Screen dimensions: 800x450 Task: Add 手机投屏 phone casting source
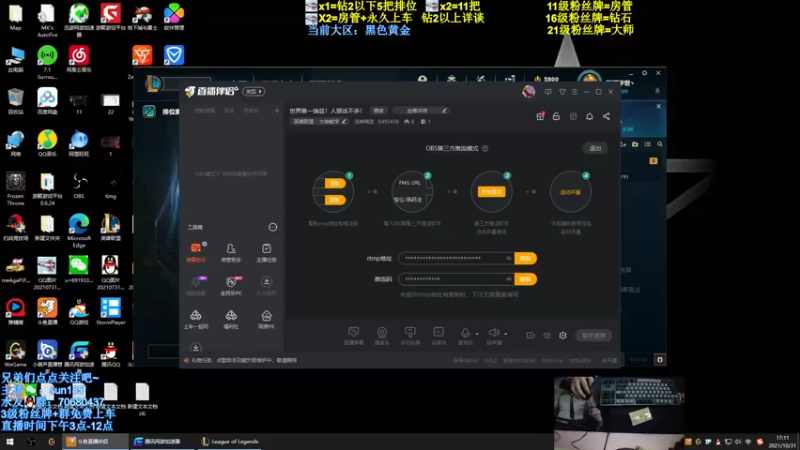(x=410, y=335)
